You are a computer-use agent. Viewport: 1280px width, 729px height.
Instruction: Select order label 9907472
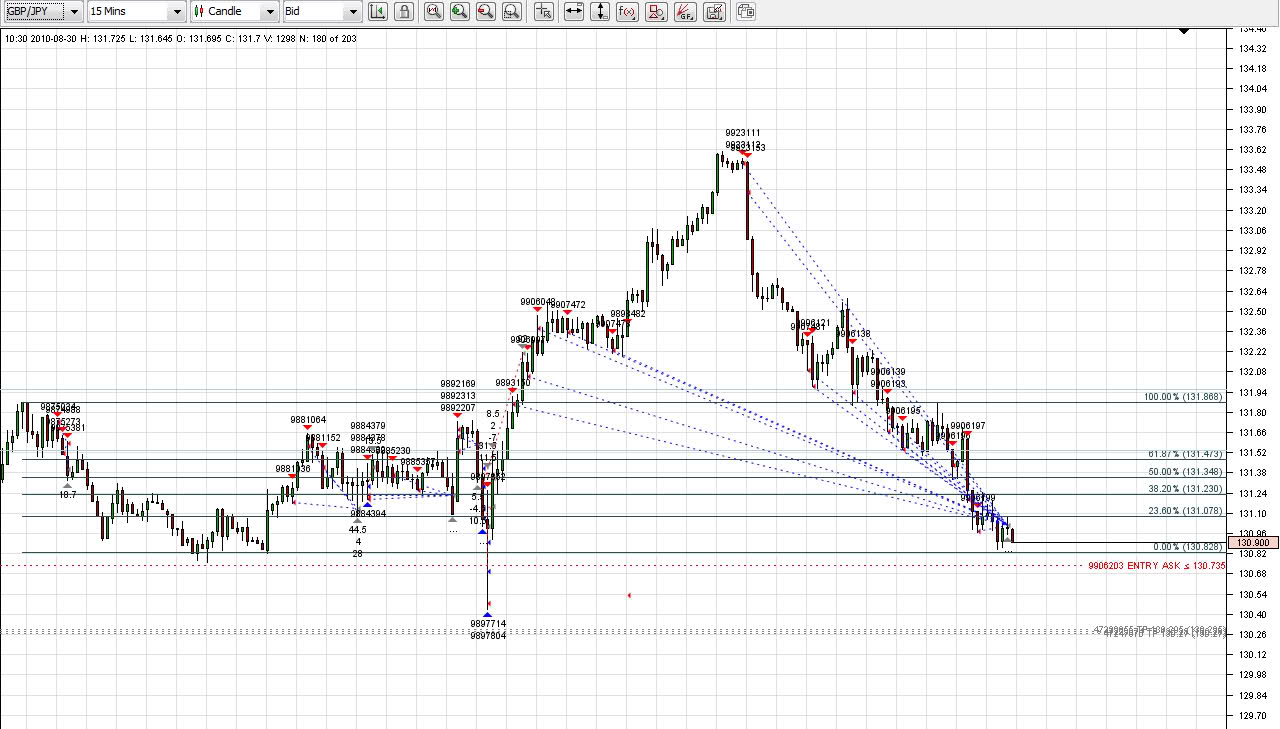568,305
